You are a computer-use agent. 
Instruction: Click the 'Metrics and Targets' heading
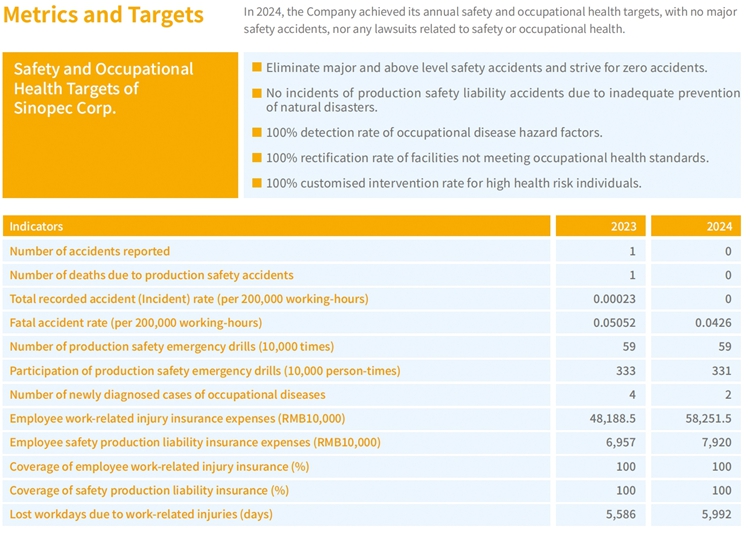click(104, 16)
